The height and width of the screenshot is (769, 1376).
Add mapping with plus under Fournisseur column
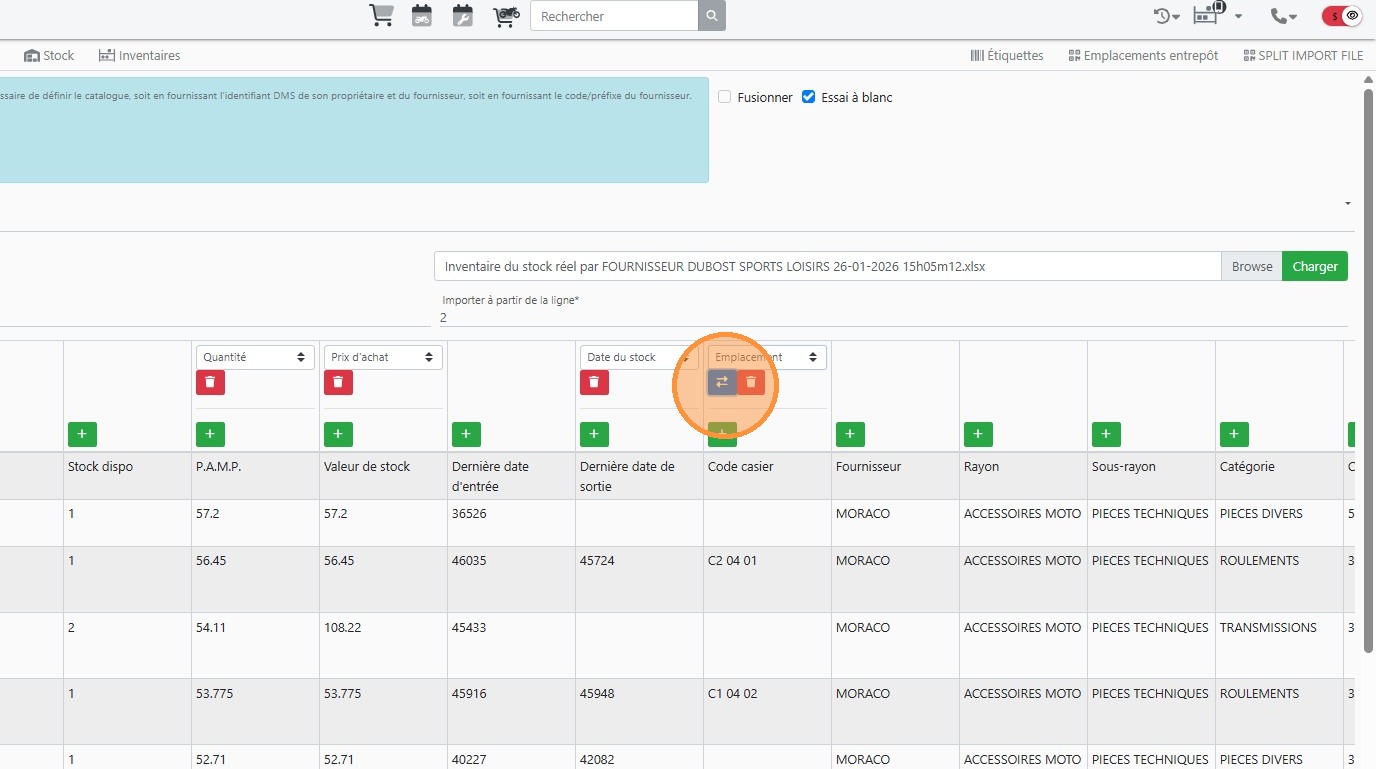(850, 434)
